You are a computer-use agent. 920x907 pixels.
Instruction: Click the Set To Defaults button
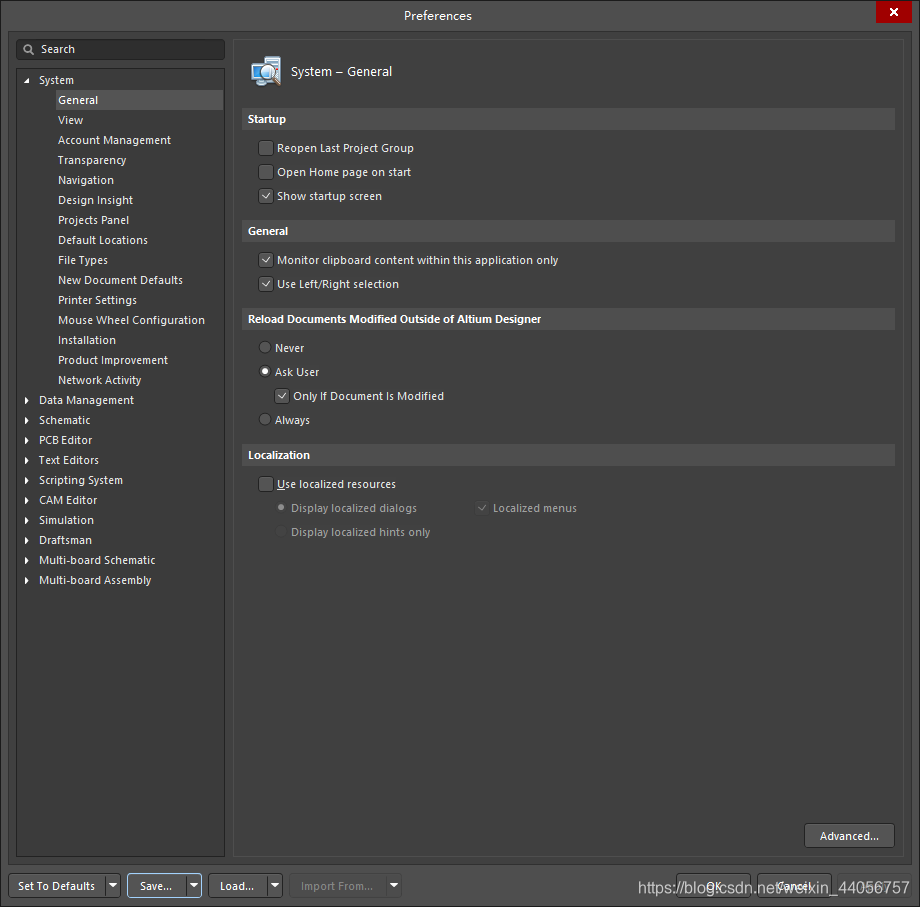[x=57, y=885]
